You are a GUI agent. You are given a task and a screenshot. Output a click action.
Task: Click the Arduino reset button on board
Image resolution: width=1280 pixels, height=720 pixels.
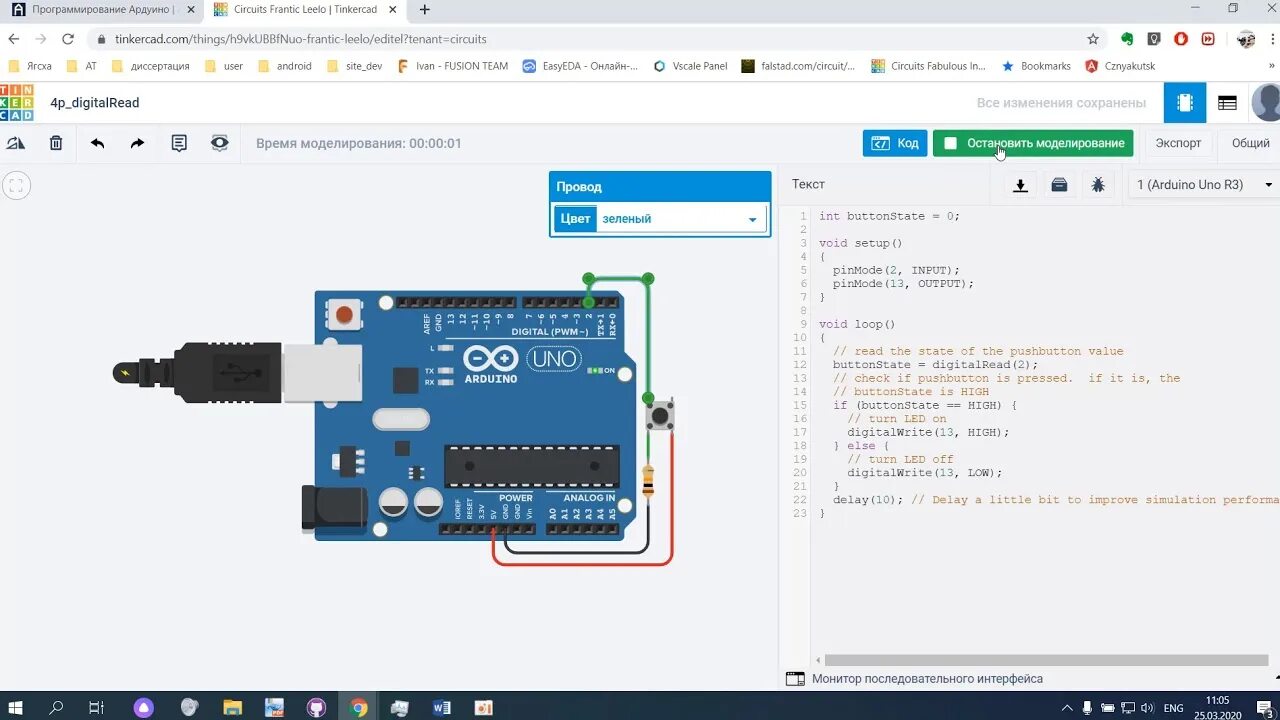click(x=344, y=315)
